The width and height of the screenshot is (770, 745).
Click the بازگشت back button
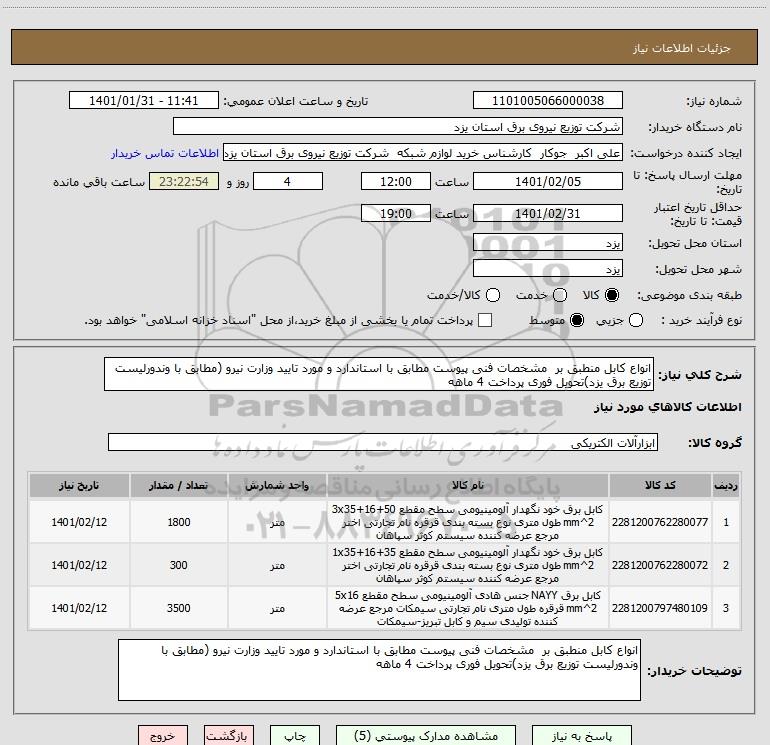coord(229,736)
